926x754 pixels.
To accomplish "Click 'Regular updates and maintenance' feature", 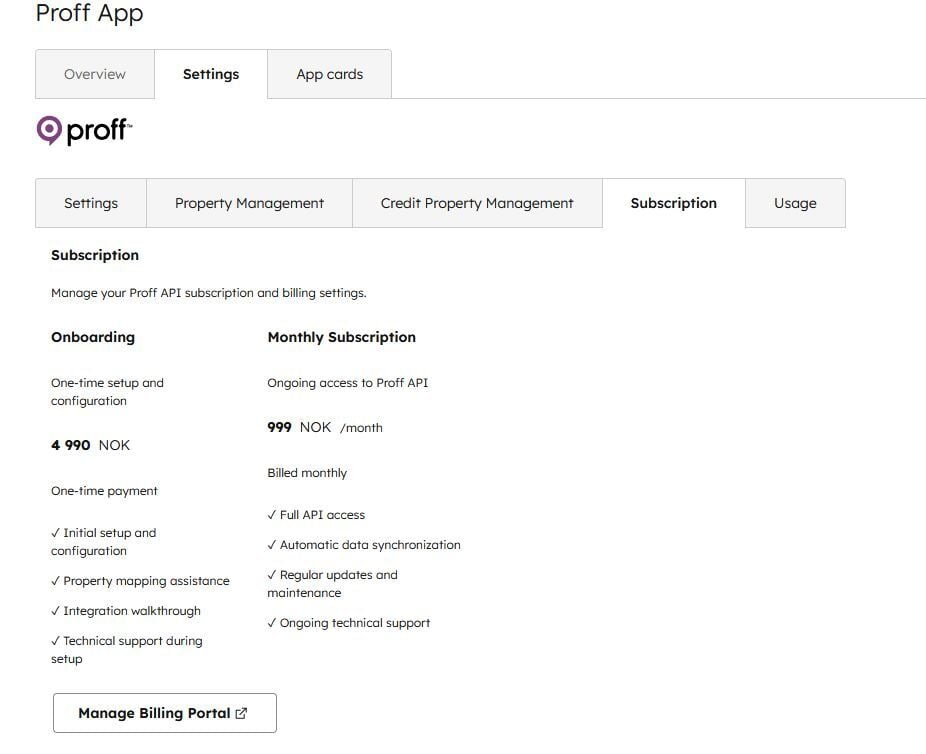I will tap(332, 583).
